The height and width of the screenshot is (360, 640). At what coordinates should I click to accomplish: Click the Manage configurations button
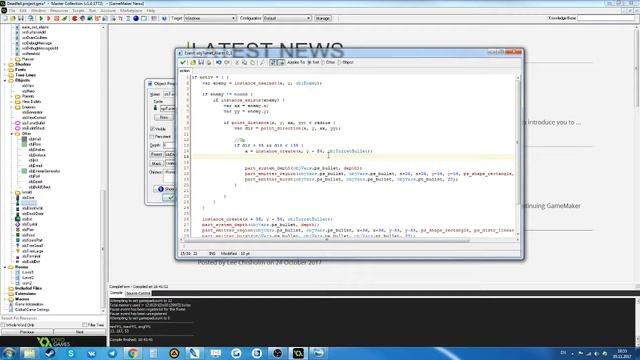322,18
